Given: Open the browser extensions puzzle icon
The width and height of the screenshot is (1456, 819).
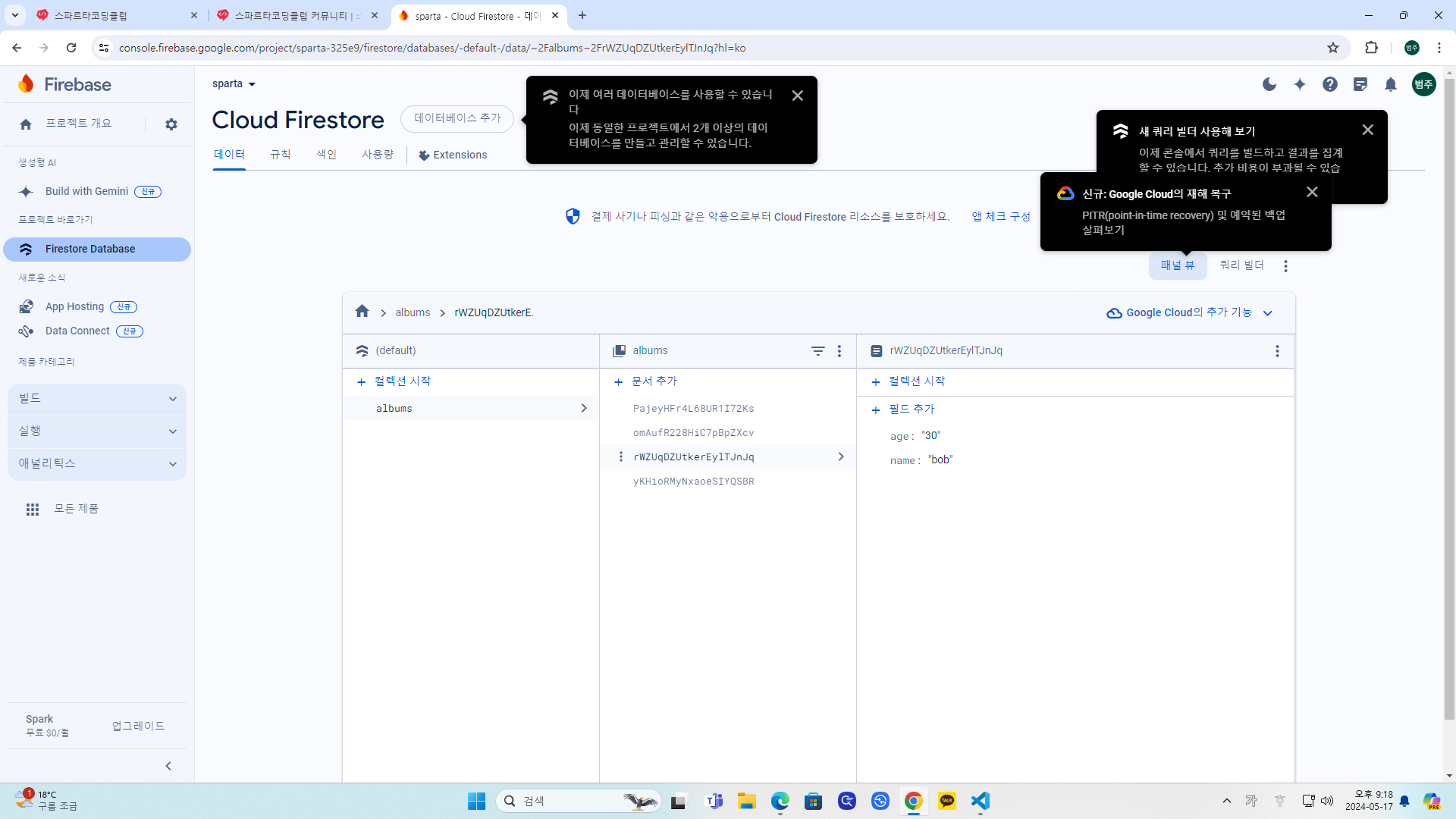Looking at the screenshot, I should (x=1372, y=48).
